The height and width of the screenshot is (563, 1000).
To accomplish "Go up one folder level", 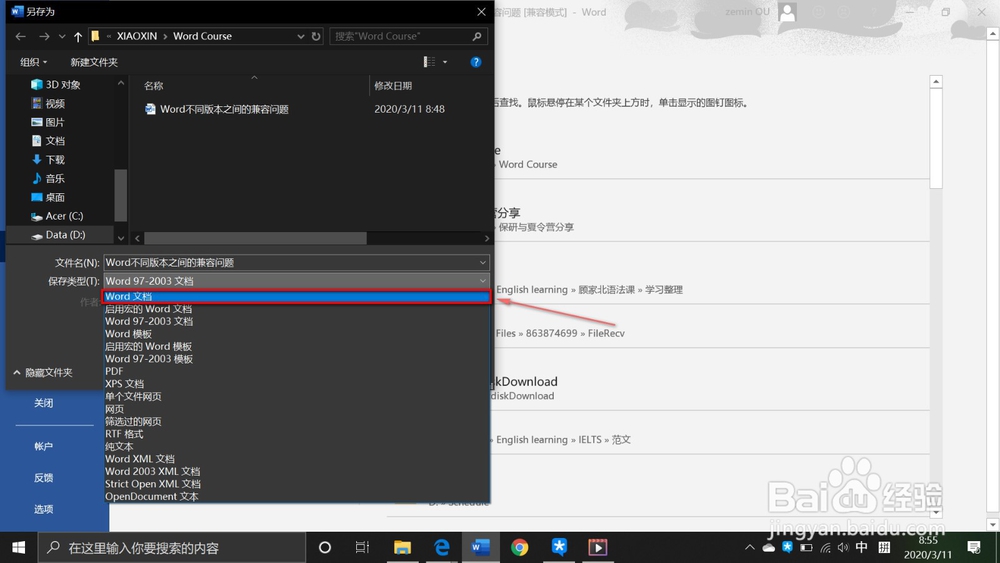I will click(x=78, y=36).
